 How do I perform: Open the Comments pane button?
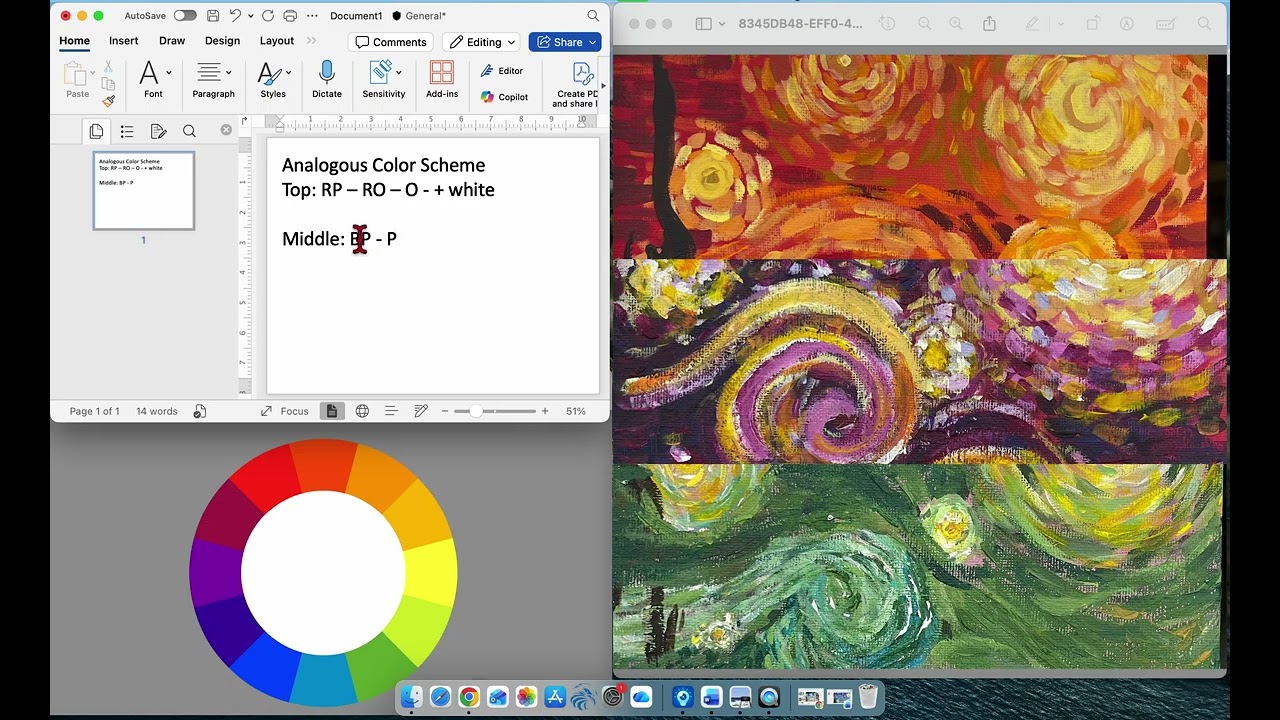[x=391, y=42]
